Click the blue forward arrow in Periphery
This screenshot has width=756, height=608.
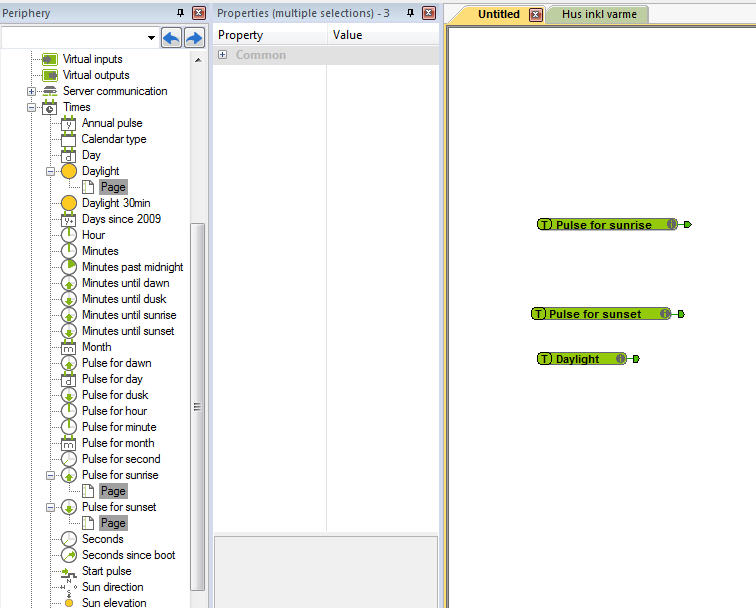coord(194,38)
